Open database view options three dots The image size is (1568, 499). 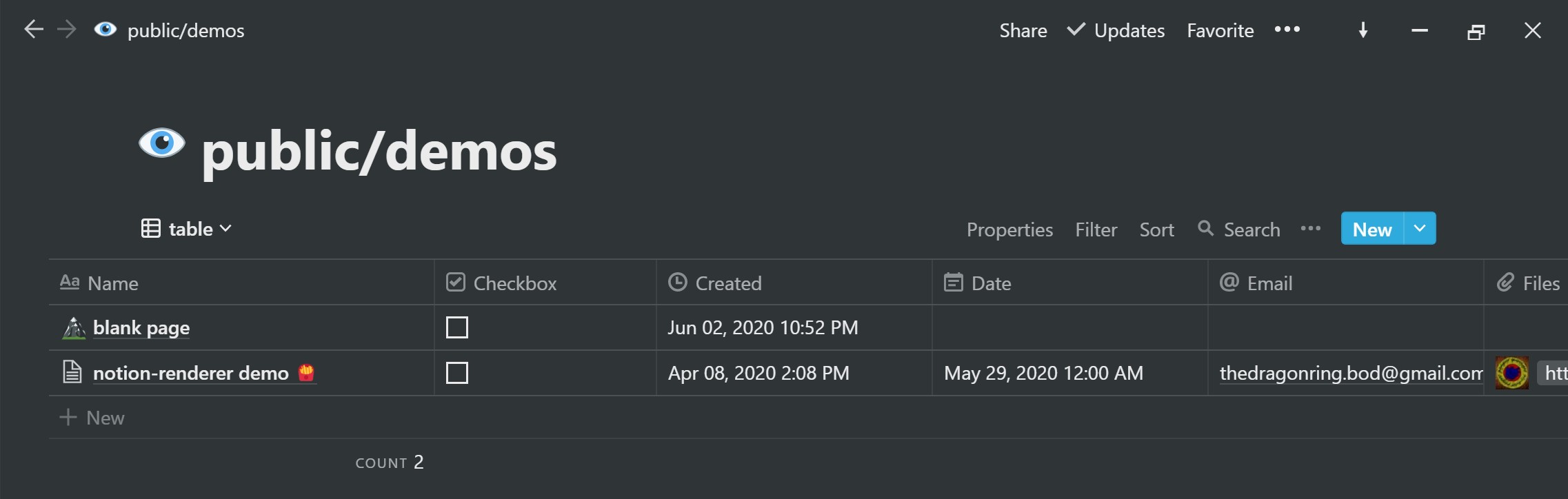(x=1310, y=229)
